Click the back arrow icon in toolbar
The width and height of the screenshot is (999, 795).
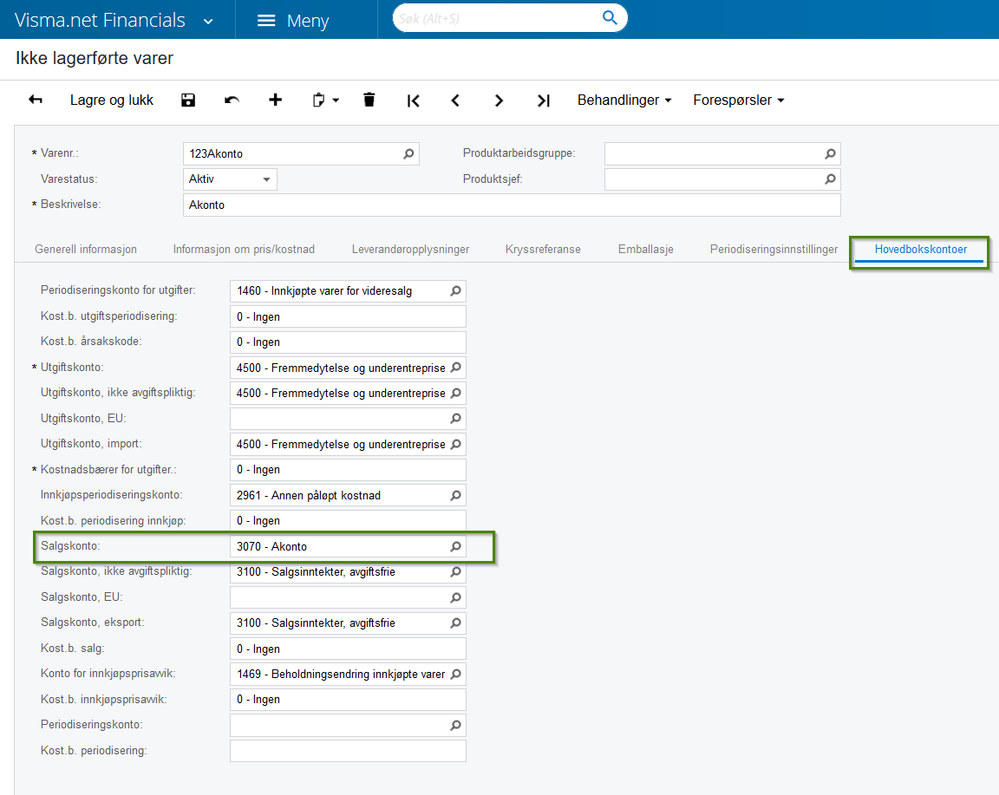pyautogui.click(x=36, y=100)
